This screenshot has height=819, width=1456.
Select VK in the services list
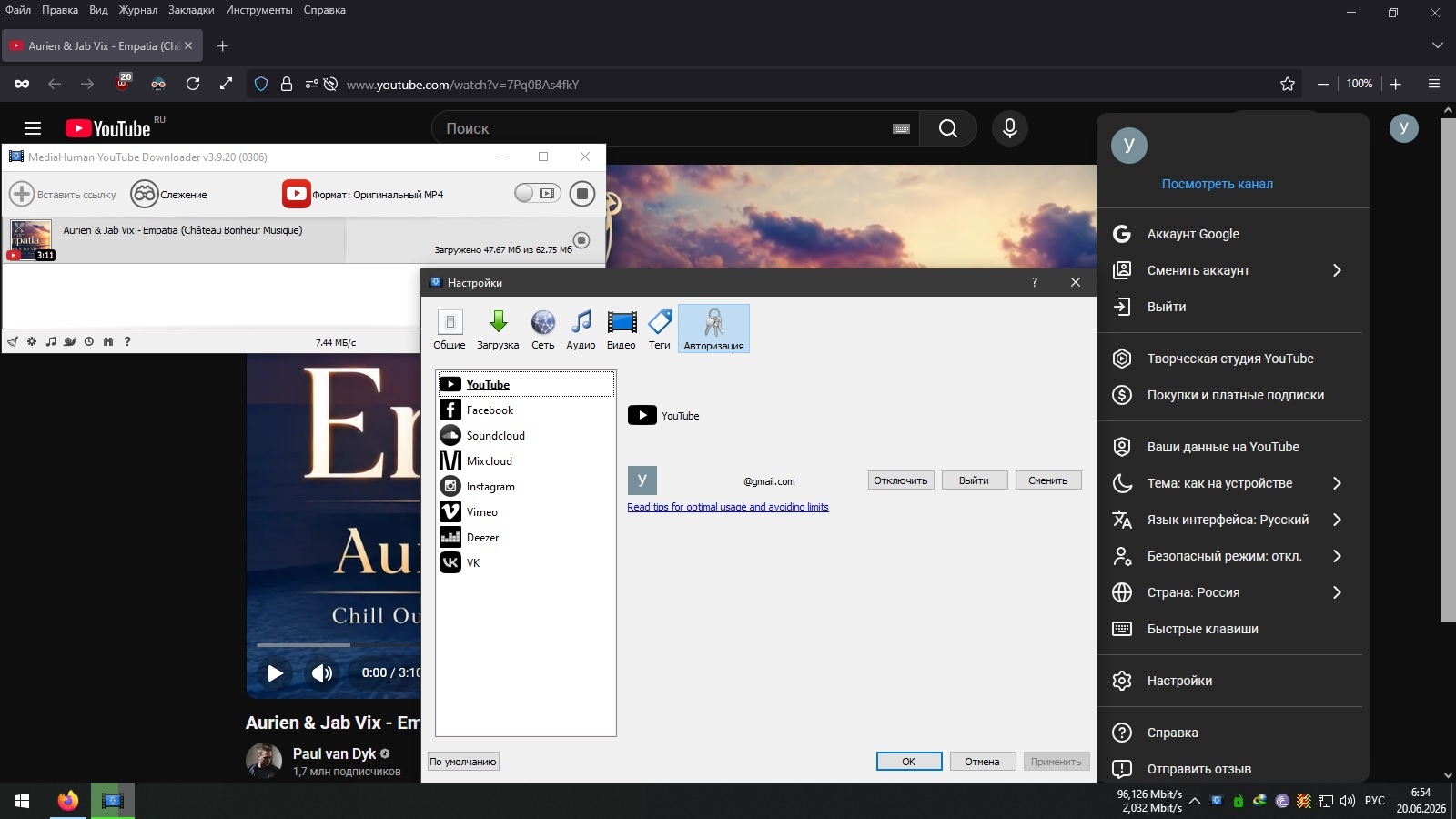tap(525, 563)
